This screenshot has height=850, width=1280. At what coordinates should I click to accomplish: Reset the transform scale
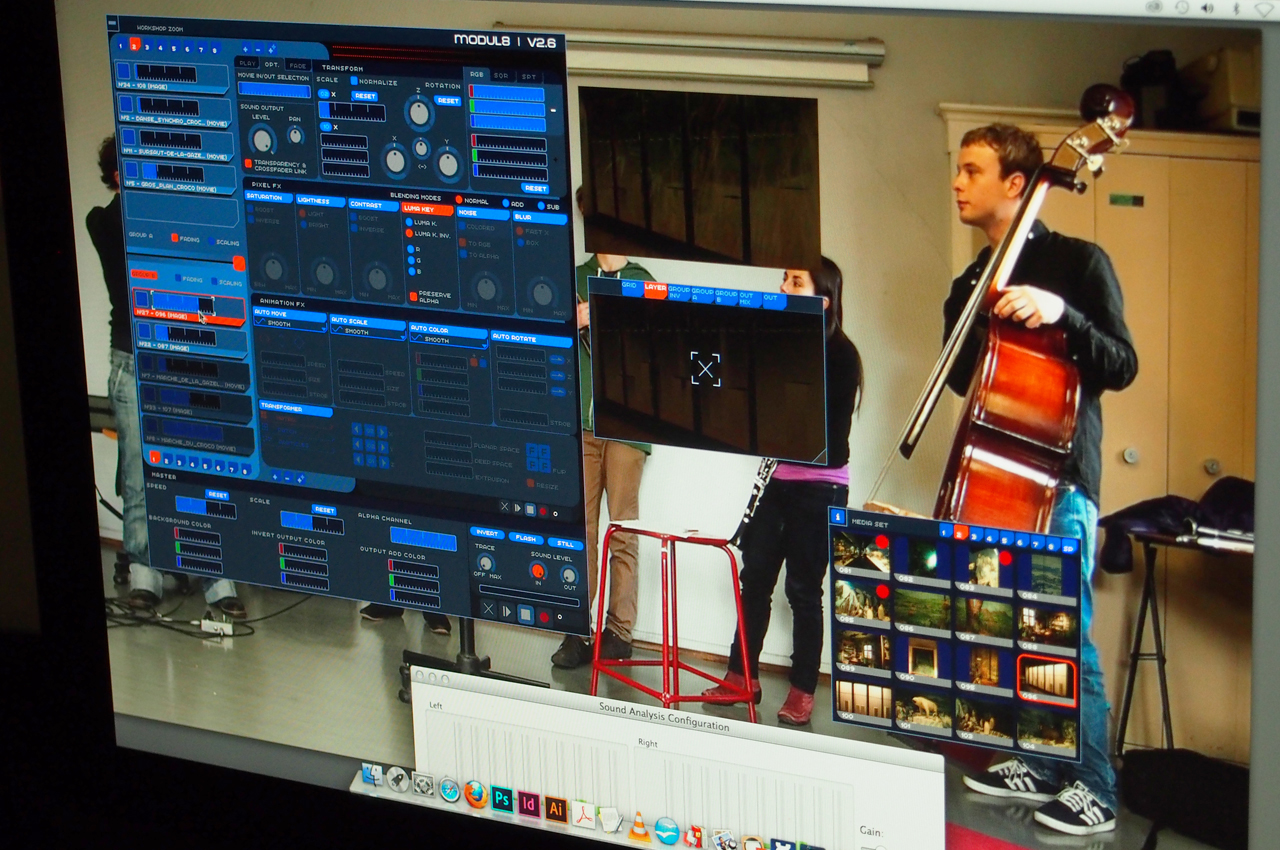point(364,96)
